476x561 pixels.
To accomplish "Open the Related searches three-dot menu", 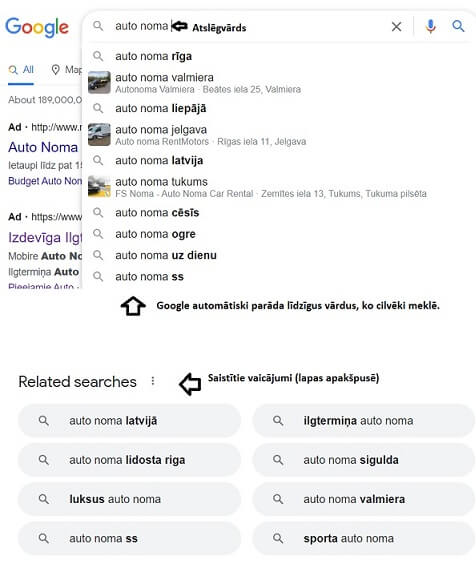I will (x=153, y=381).
